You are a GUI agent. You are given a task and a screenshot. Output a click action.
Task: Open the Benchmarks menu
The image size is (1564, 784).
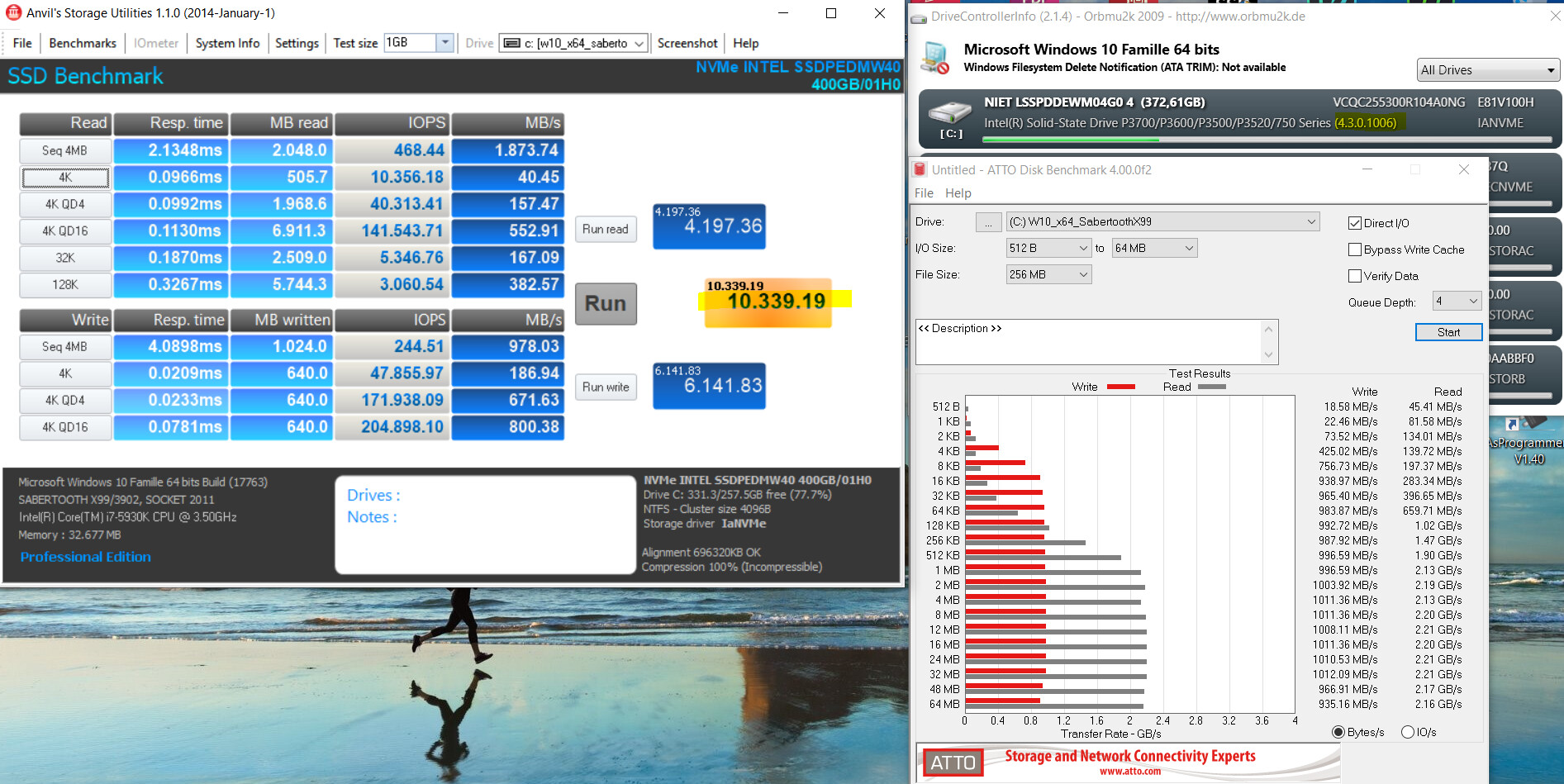[83, 43]
